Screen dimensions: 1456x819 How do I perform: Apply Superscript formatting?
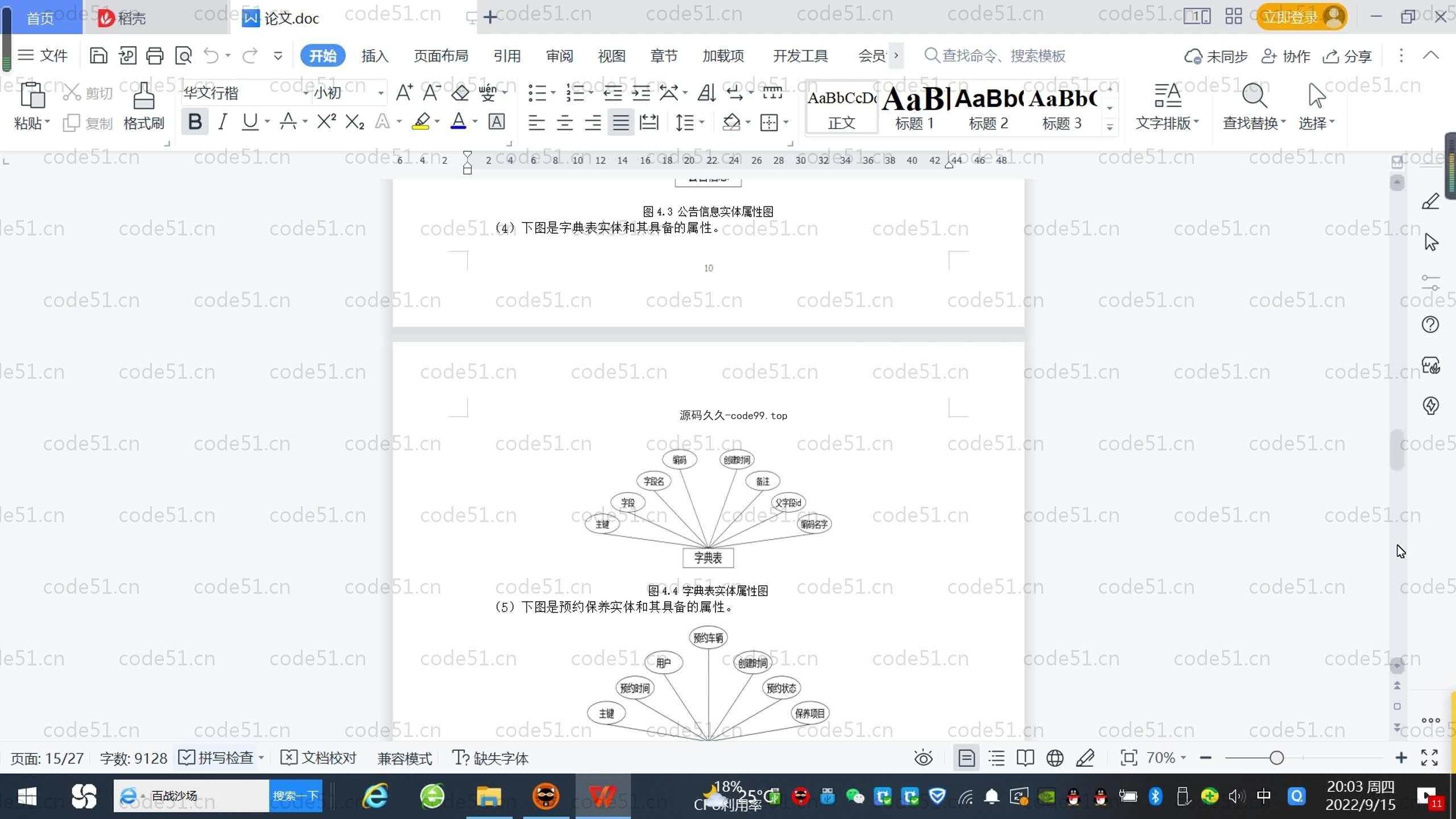tap(326, 122)
